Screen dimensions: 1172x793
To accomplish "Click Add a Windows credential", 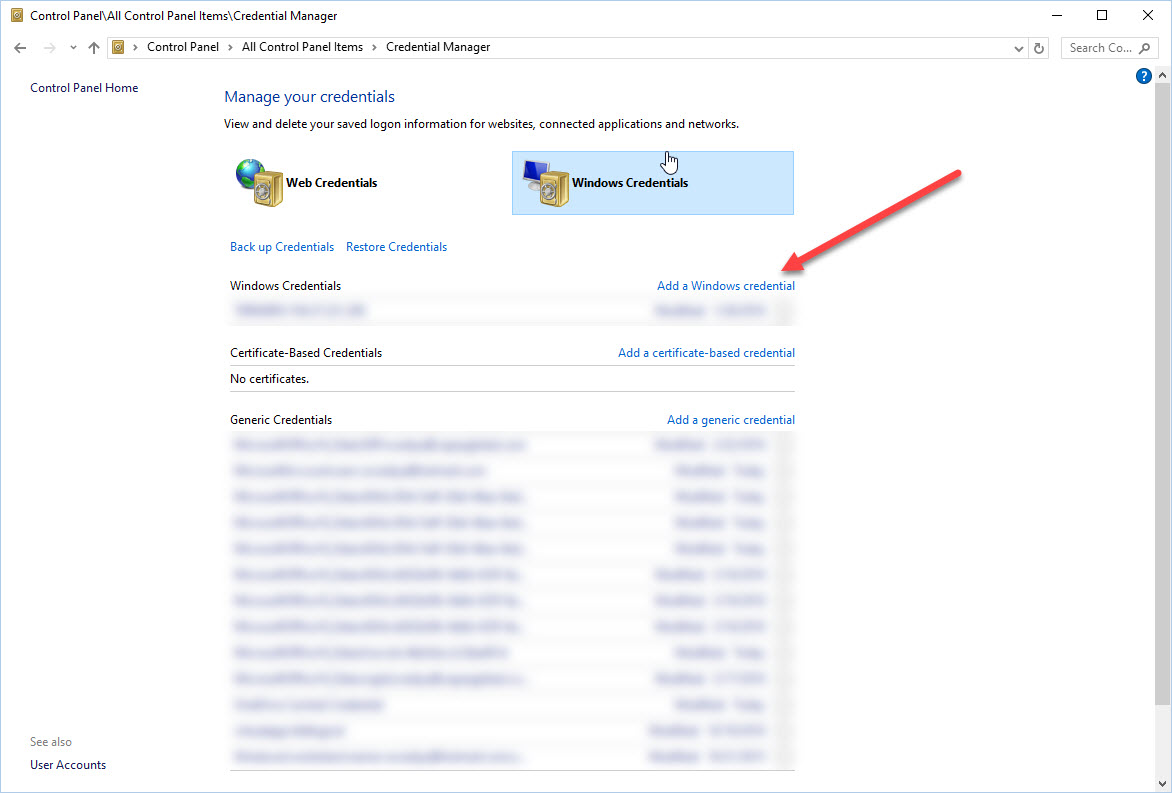I will pos(726,286).
